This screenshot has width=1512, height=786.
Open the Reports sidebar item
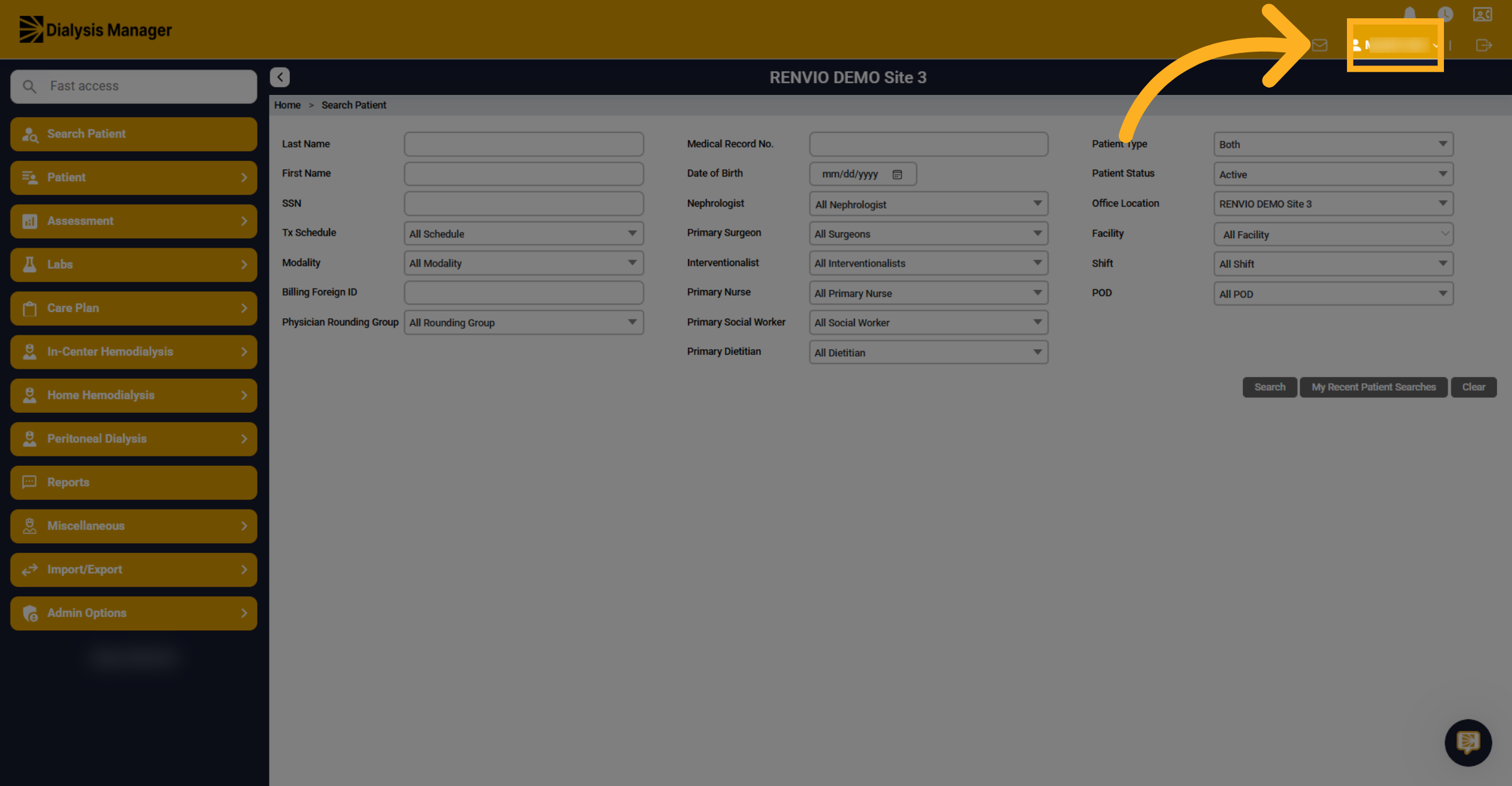[134, 482]
